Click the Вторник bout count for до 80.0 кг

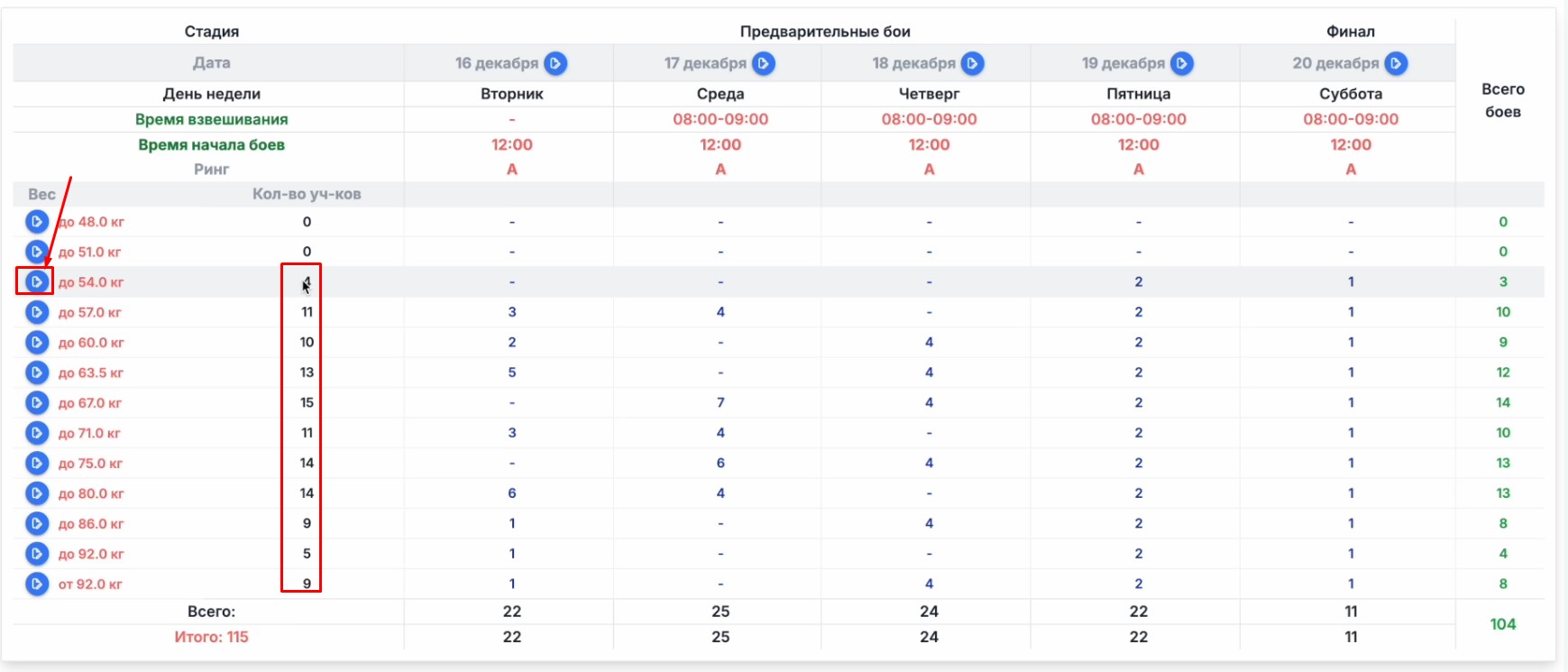tap(512, 493)
